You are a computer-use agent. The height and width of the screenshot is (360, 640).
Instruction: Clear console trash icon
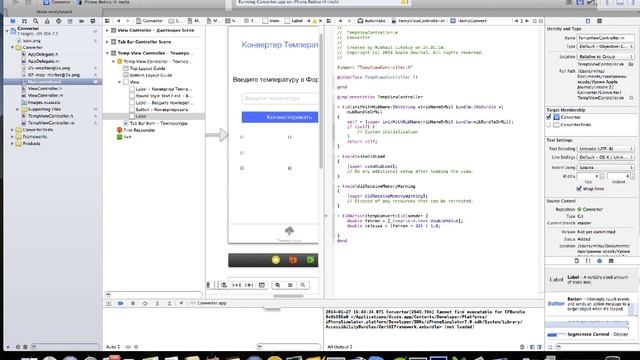(x=522, y=347)
